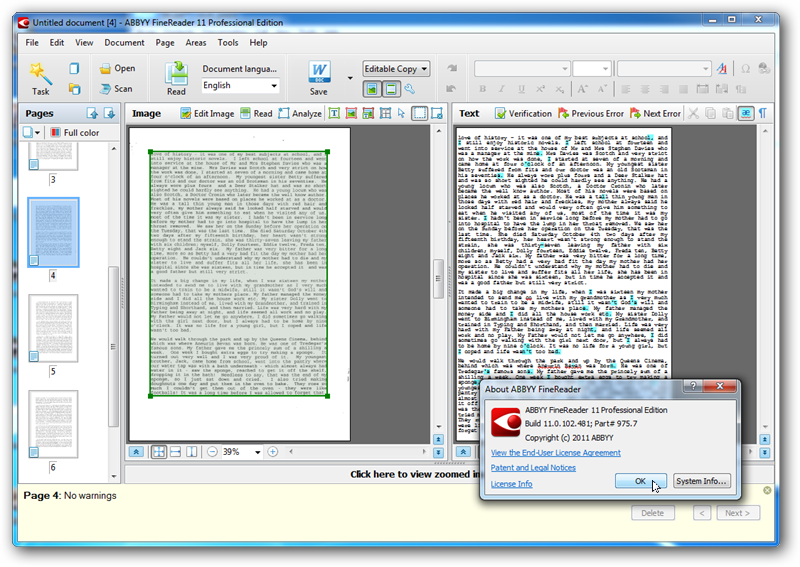Open the Areas menu
This screenshot has height=567, width=800.
tap(196, 43)
